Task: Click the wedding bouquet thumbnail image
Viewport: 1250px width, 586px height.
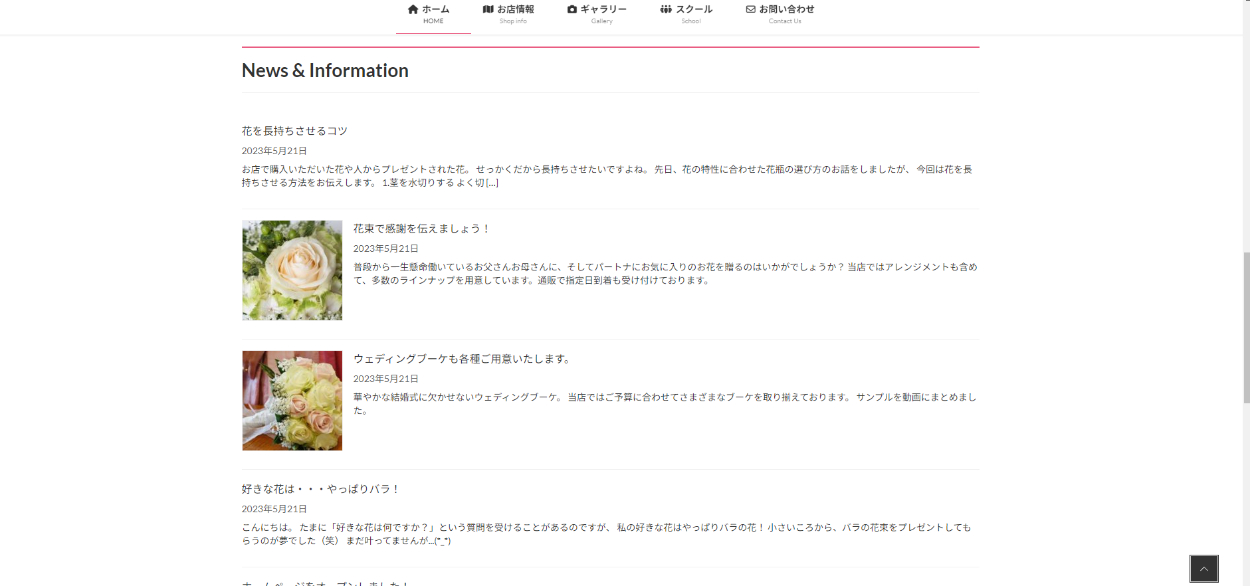Action: pos(292,400)
